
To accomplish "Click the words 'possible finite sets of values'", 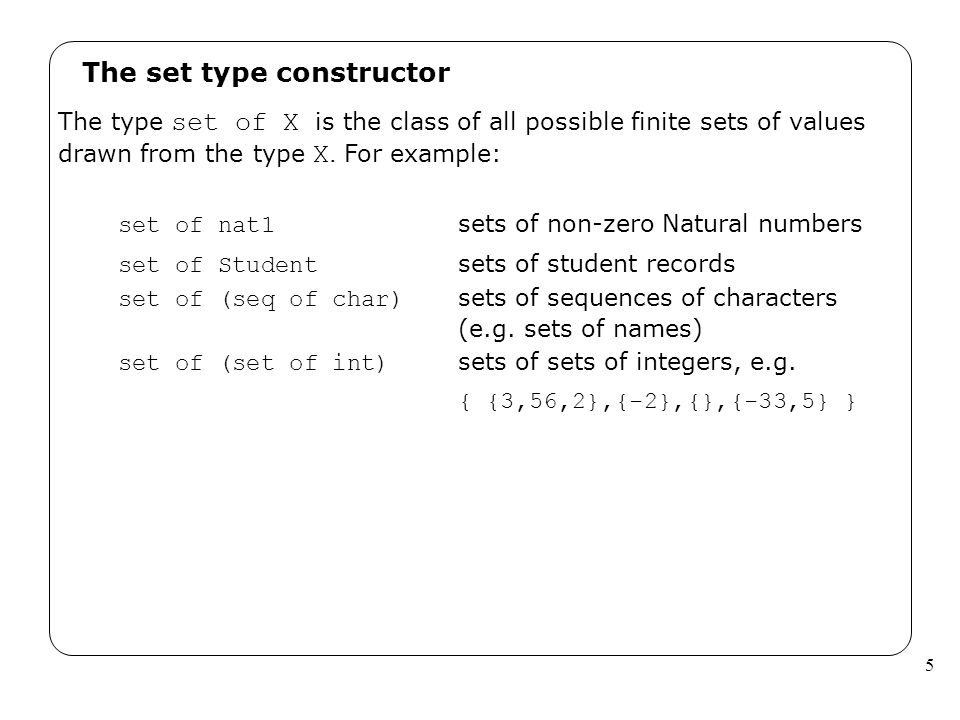I will click(x=695, y=122).
